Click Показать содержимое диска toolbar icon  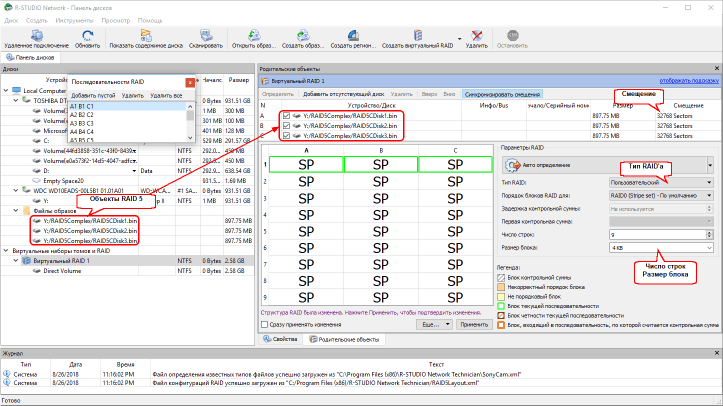coord(146,35)
